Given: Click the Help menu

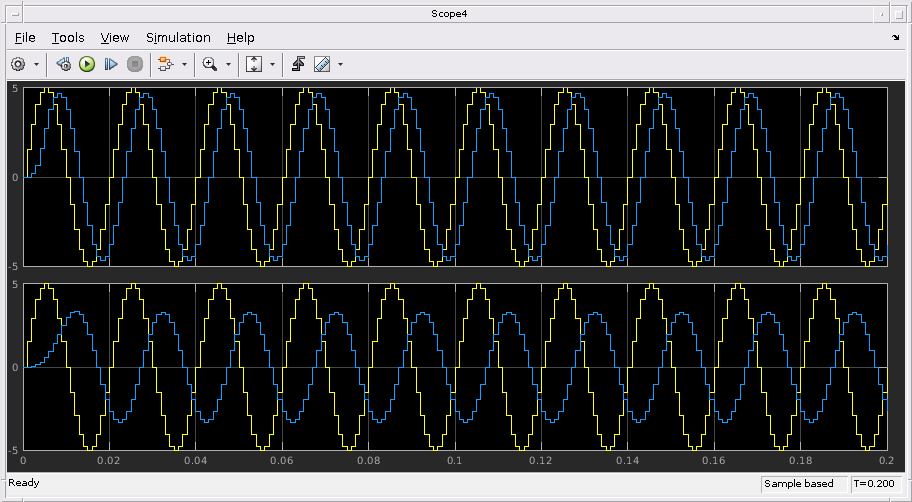Looking at the screenshot, I should click(240, 38).
